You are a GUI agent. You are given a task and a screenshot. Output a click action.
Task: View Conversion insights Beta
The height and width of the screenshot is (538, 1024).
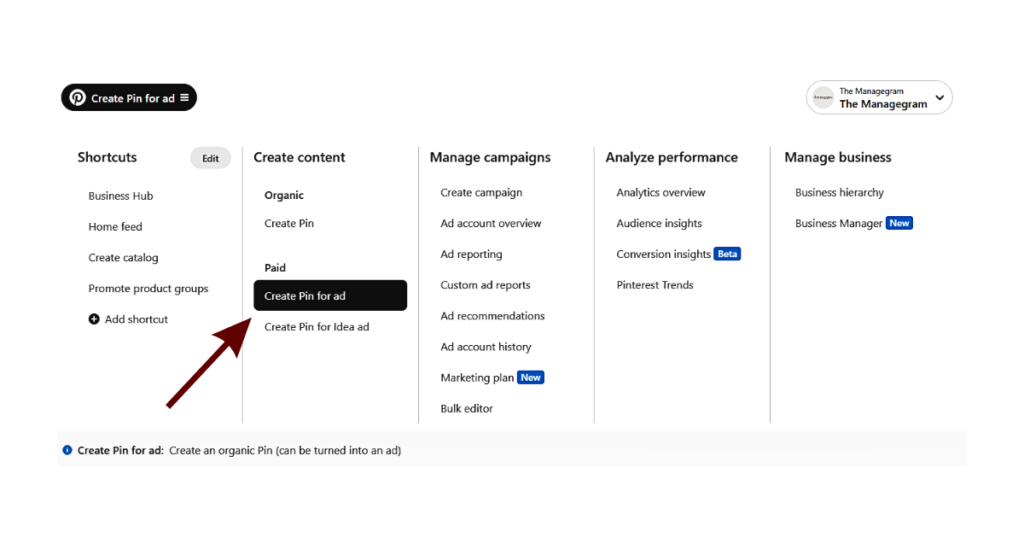pos(663,255)
